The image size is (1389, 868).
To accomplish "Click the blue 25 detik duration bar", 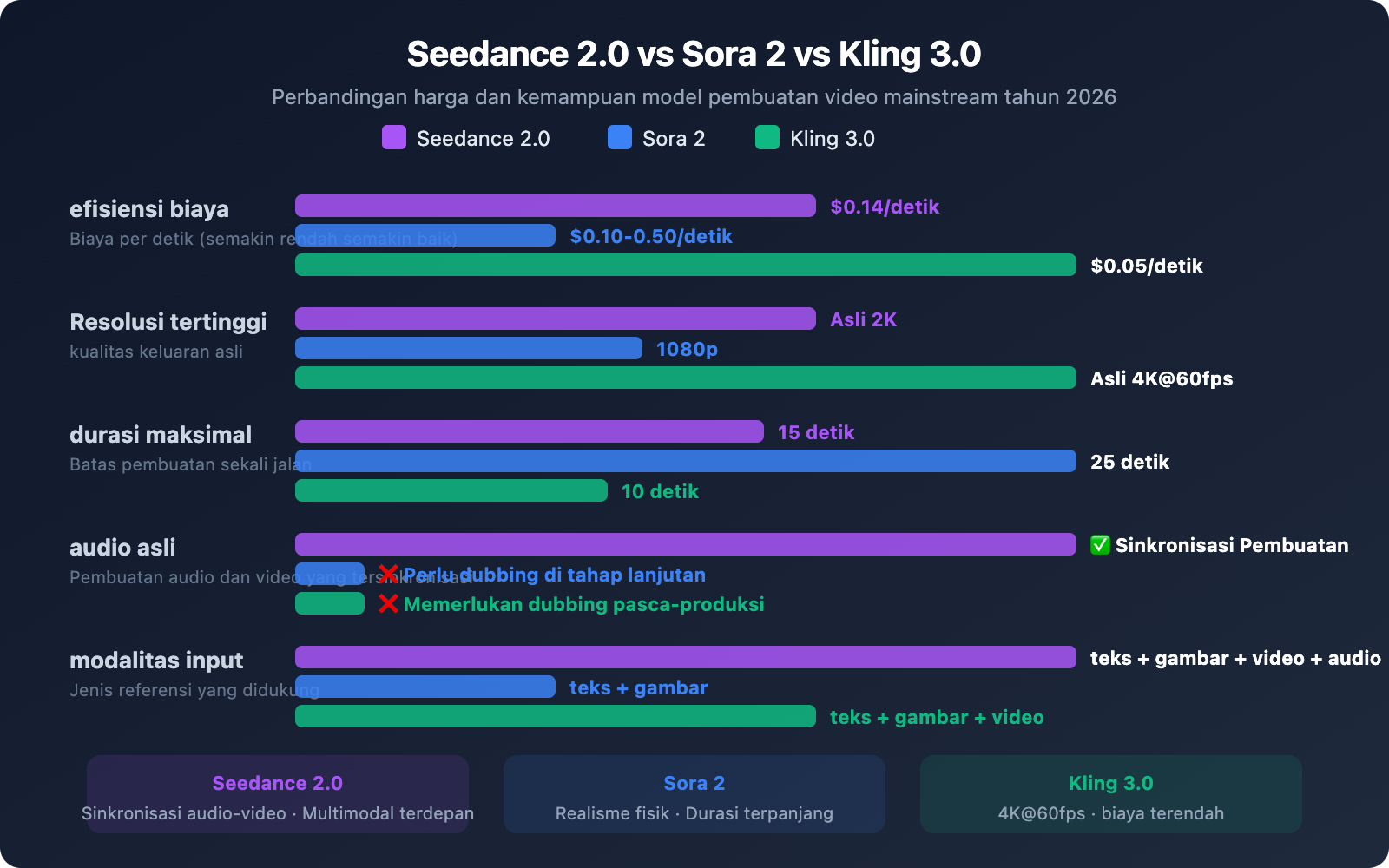I will coord(686,462).
